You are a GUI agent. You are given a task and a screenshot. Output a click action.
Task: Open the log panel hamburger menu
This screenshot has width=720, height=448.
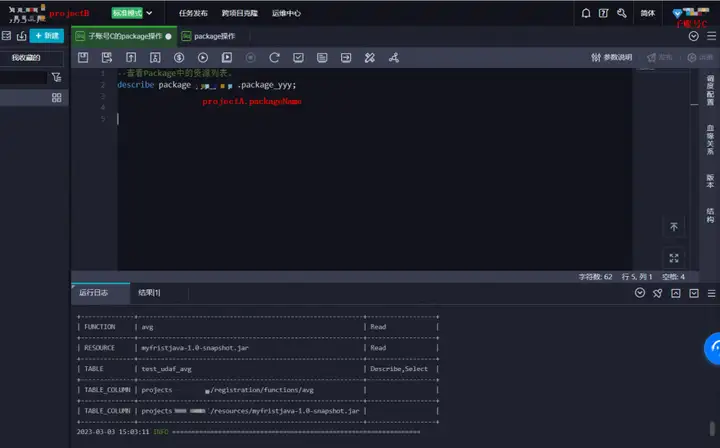711,293
